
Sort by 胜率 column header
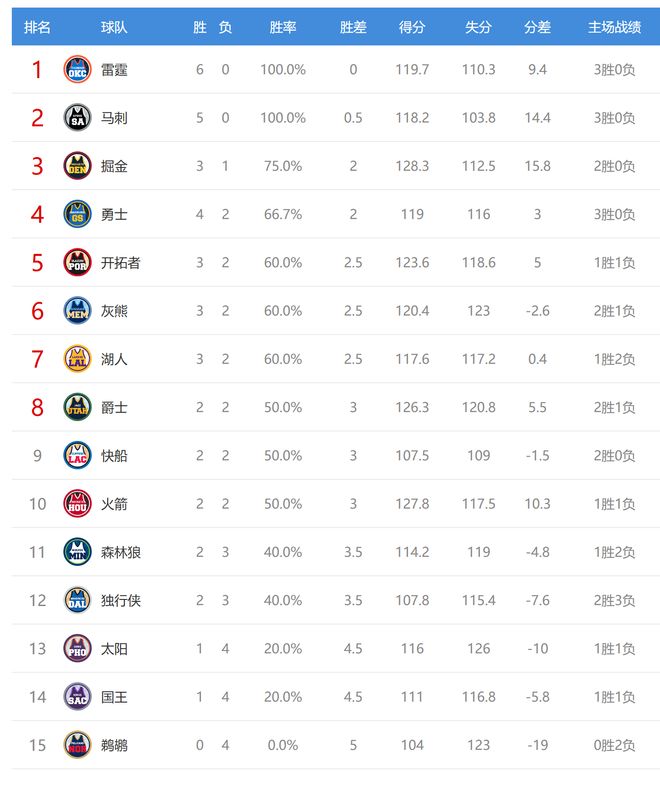(x=283, y=28)
